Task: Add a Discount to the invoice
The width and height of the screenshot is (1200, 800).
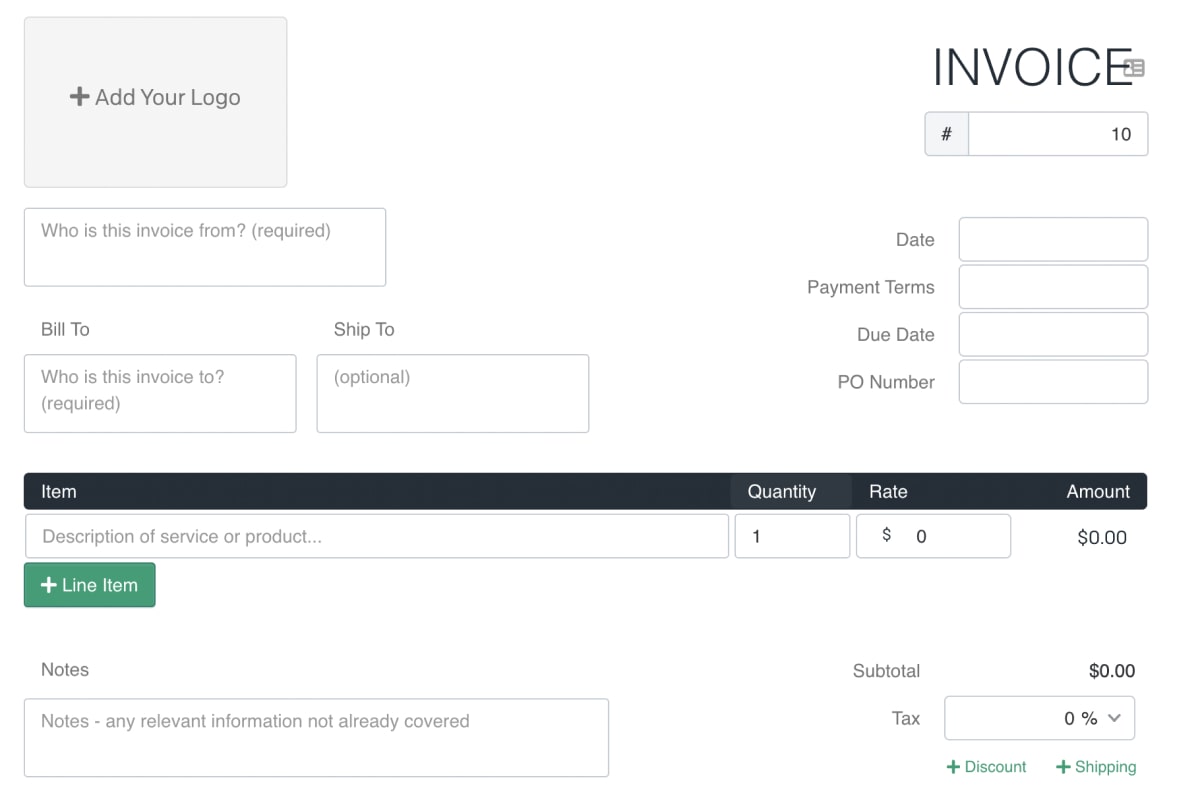Action: click(x=986, y=766)
